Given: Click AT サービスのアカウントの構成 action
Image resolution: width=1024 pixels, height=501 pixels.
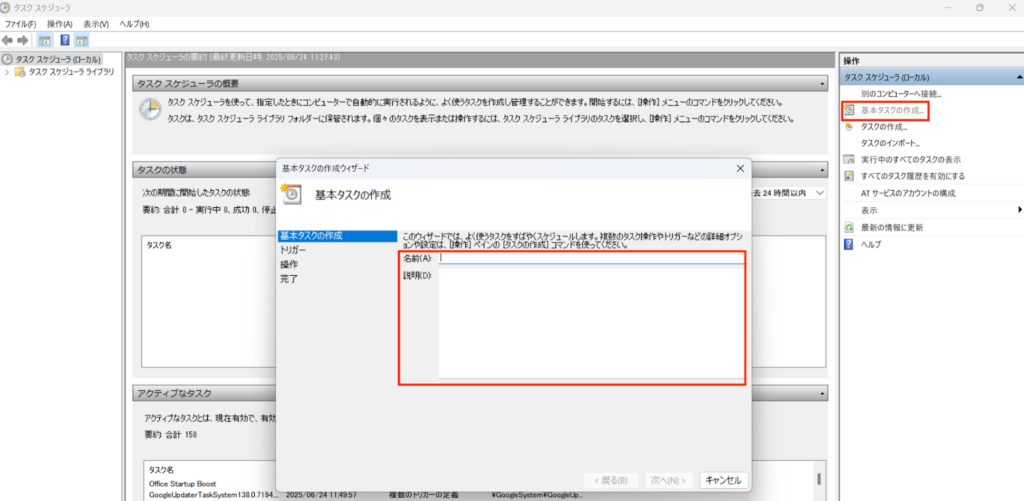Looking at the screenshot, I should (x=908, y=193).
